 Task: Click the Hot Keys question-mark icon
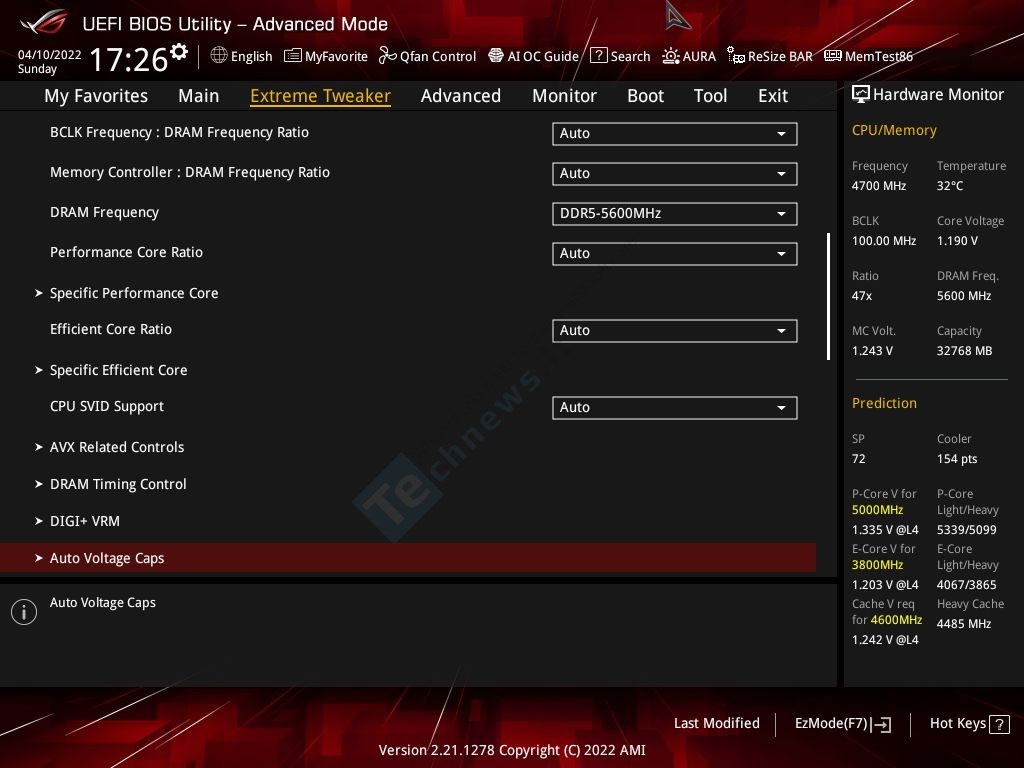[x=999, y=724]
